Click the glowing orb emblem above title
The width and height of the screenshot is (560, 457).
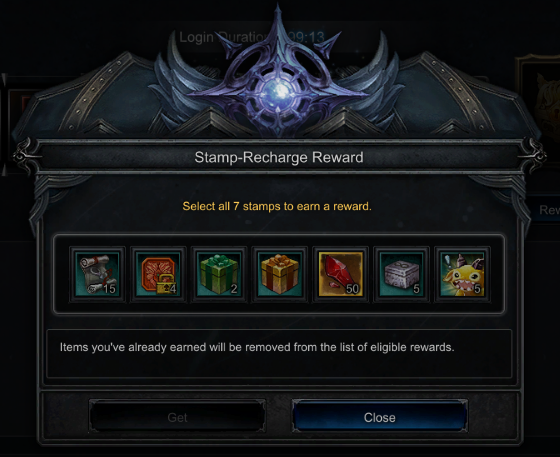point(280,90)
